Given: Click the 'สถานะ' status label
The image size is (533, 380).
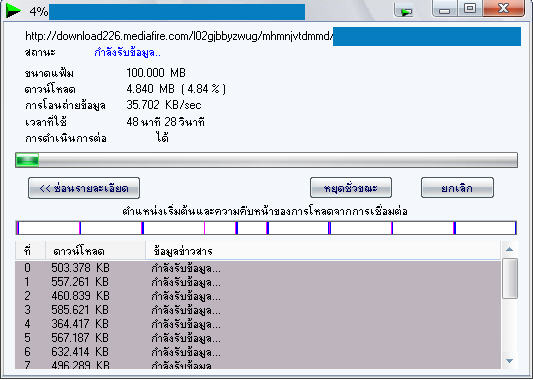Looking at the screenshot, I should tap(40, 53).
